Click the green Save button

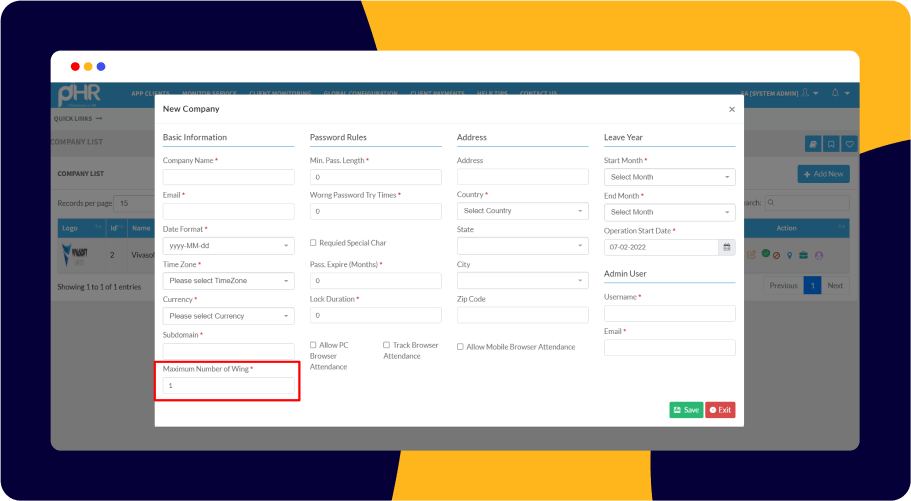coord(686,410)
